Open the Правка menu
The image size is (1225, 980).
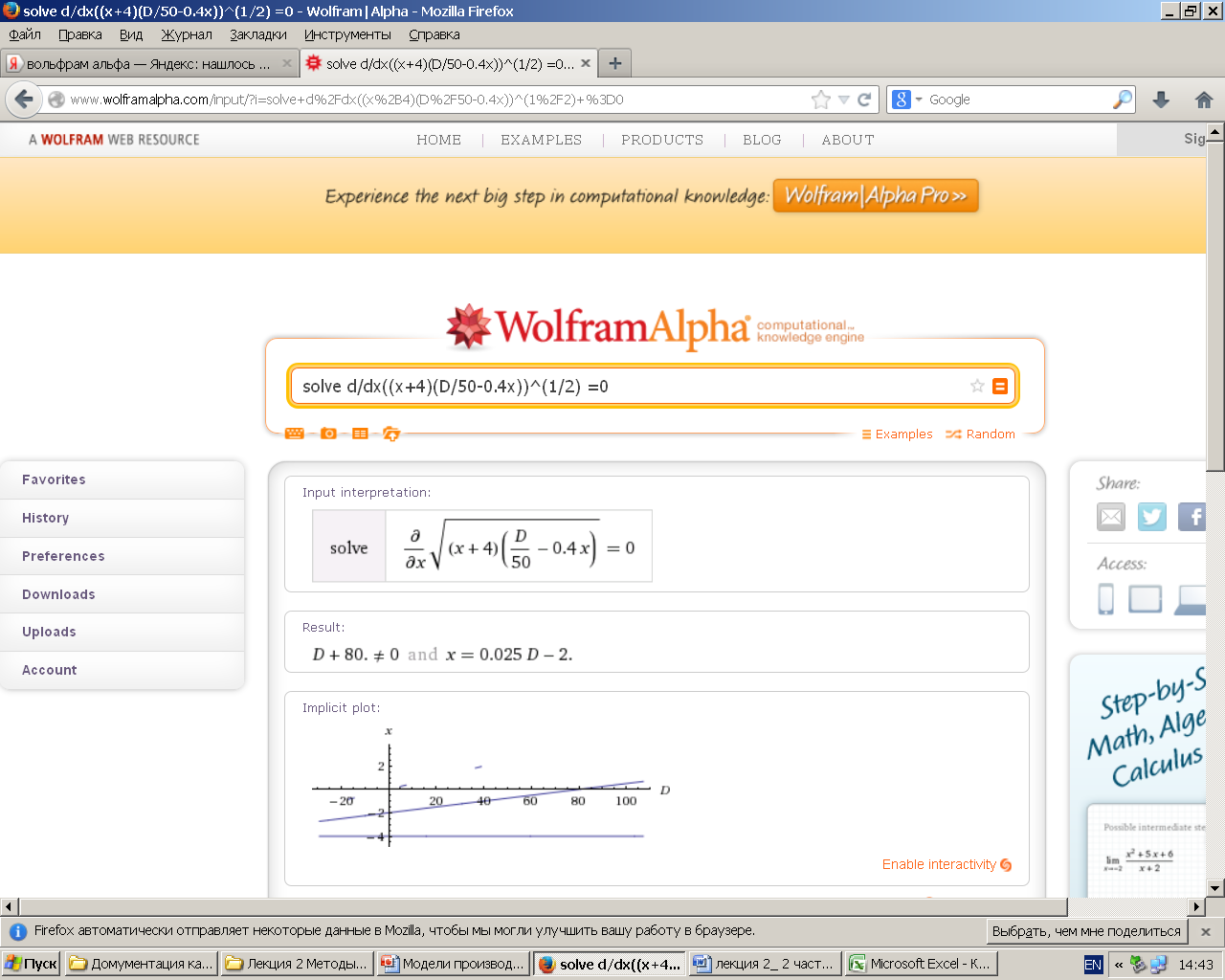click(79, 34)
